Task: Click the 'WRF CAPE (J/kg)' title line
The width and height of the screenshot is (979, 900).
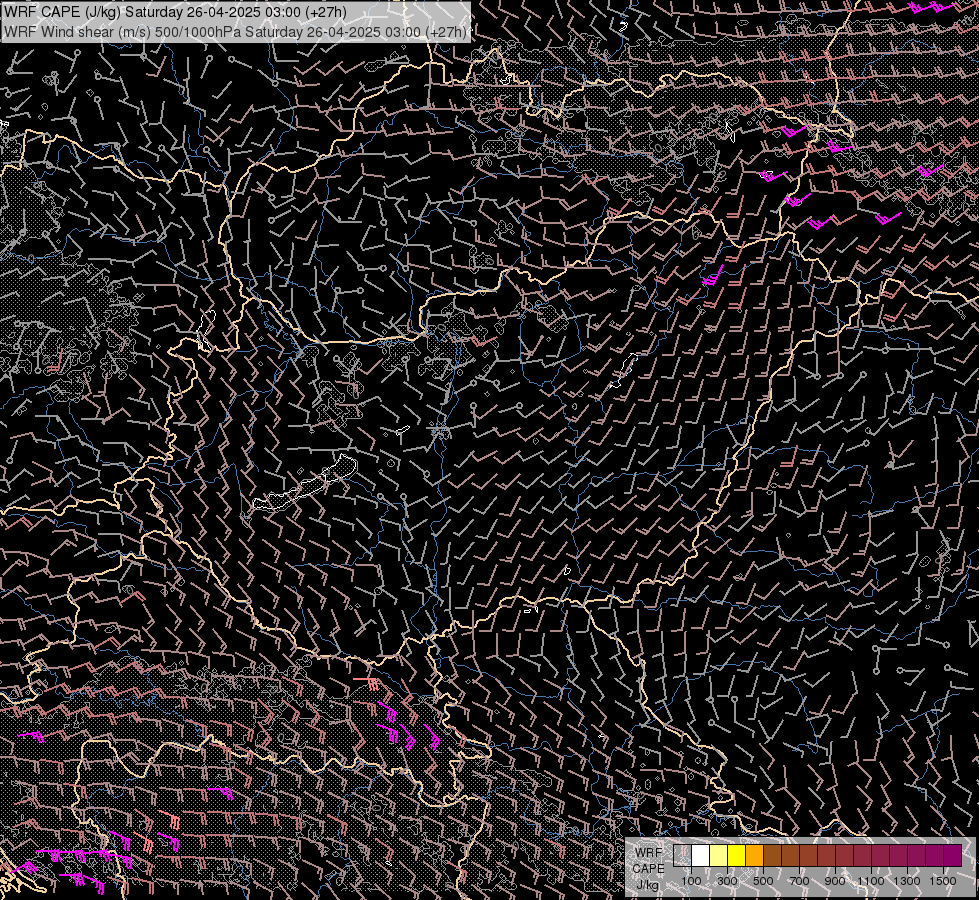Action: tap(176, 12)
